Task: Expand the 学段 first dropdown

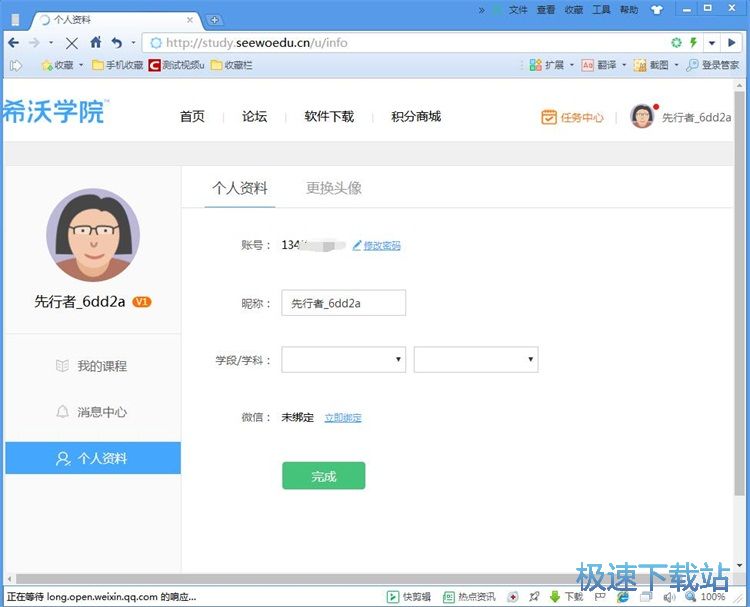Action: pyautogui.click(x=343, y=360)
